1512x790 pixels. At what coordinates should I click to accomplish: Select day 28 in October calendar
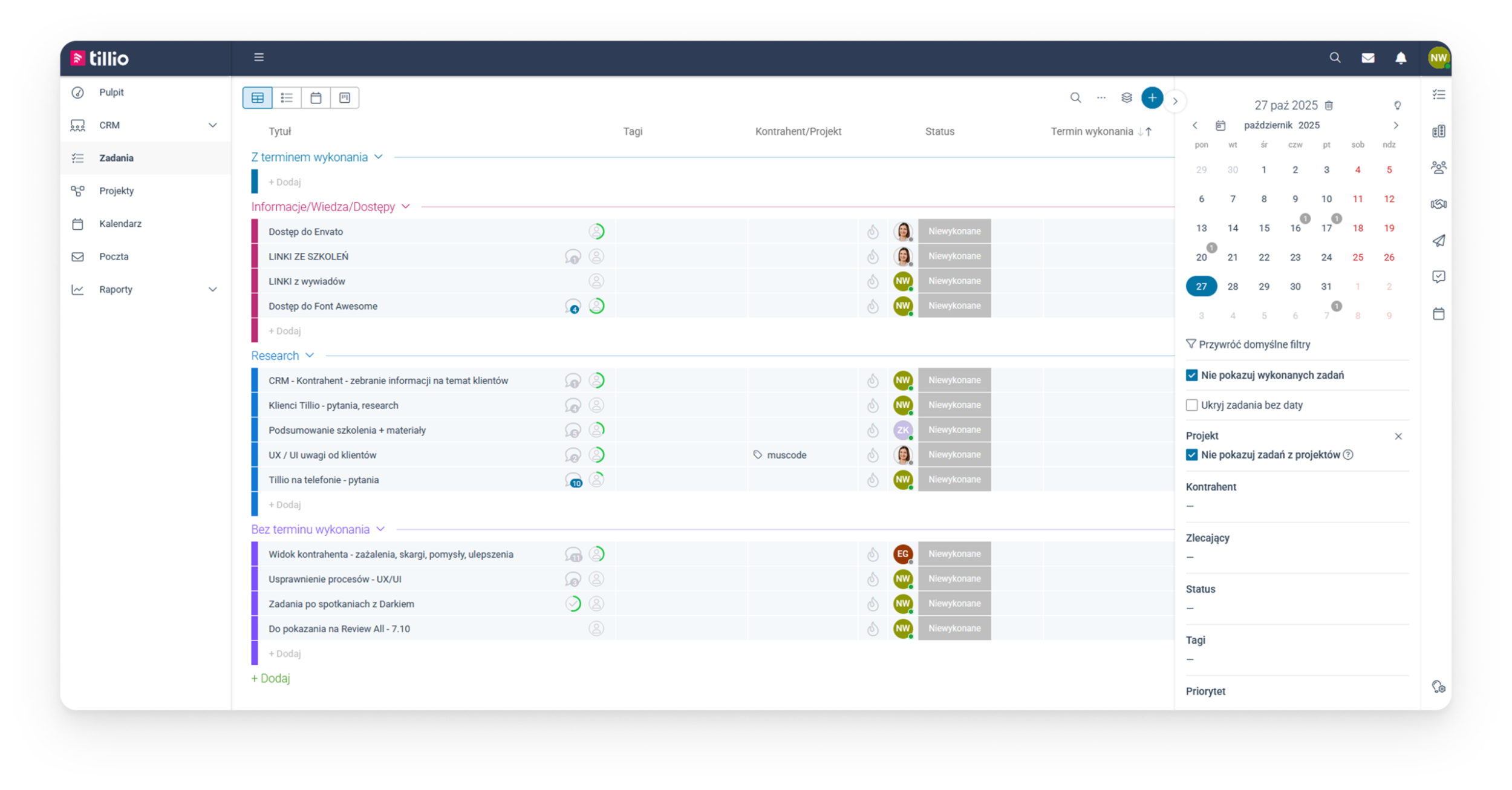tap(1233, 287)
